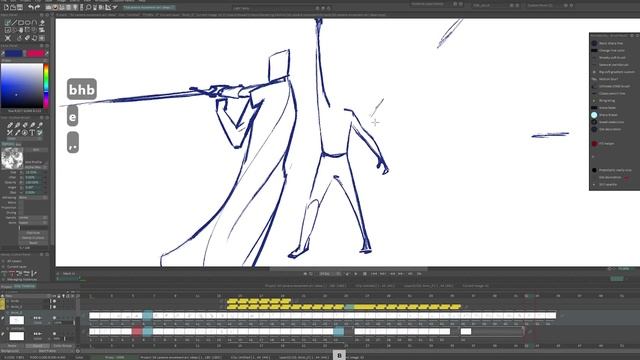Click the rainbow hue slider strip
640x360 pixels.
pos(46,85)
